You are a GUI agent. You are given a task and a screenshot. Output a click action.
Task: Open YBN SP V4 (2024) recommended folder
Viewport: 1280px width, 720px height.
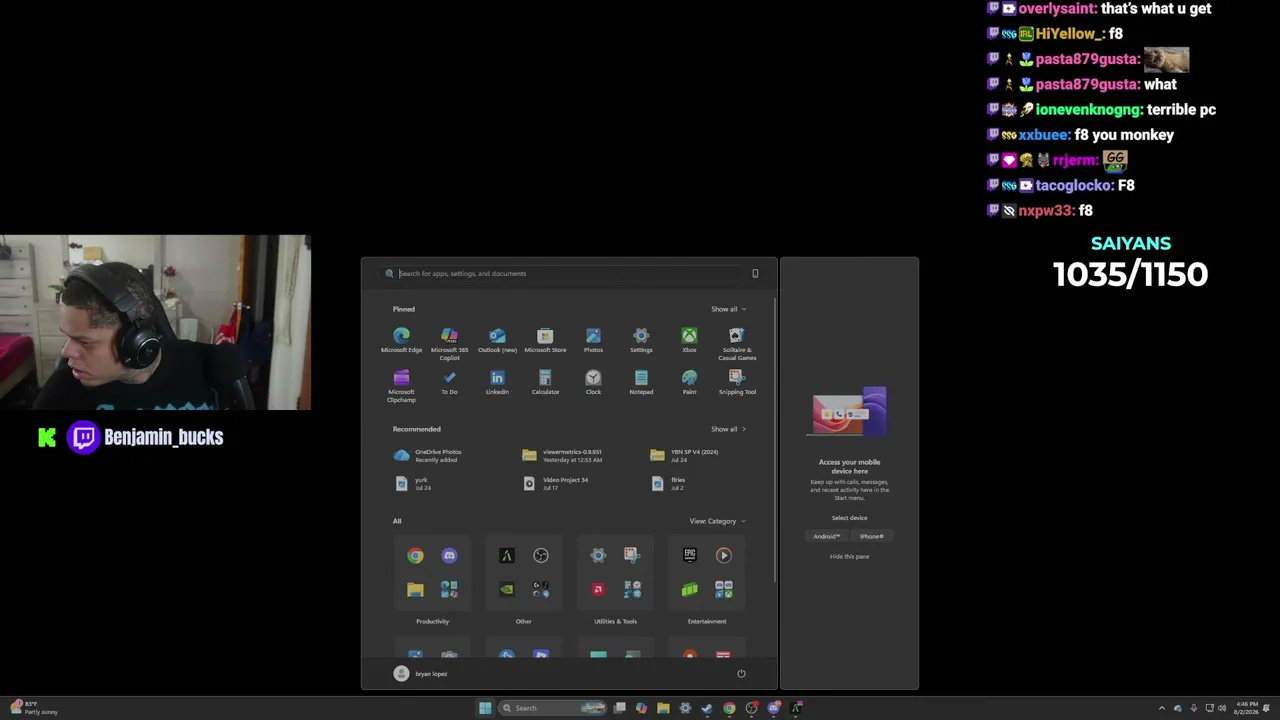point(685,456)
